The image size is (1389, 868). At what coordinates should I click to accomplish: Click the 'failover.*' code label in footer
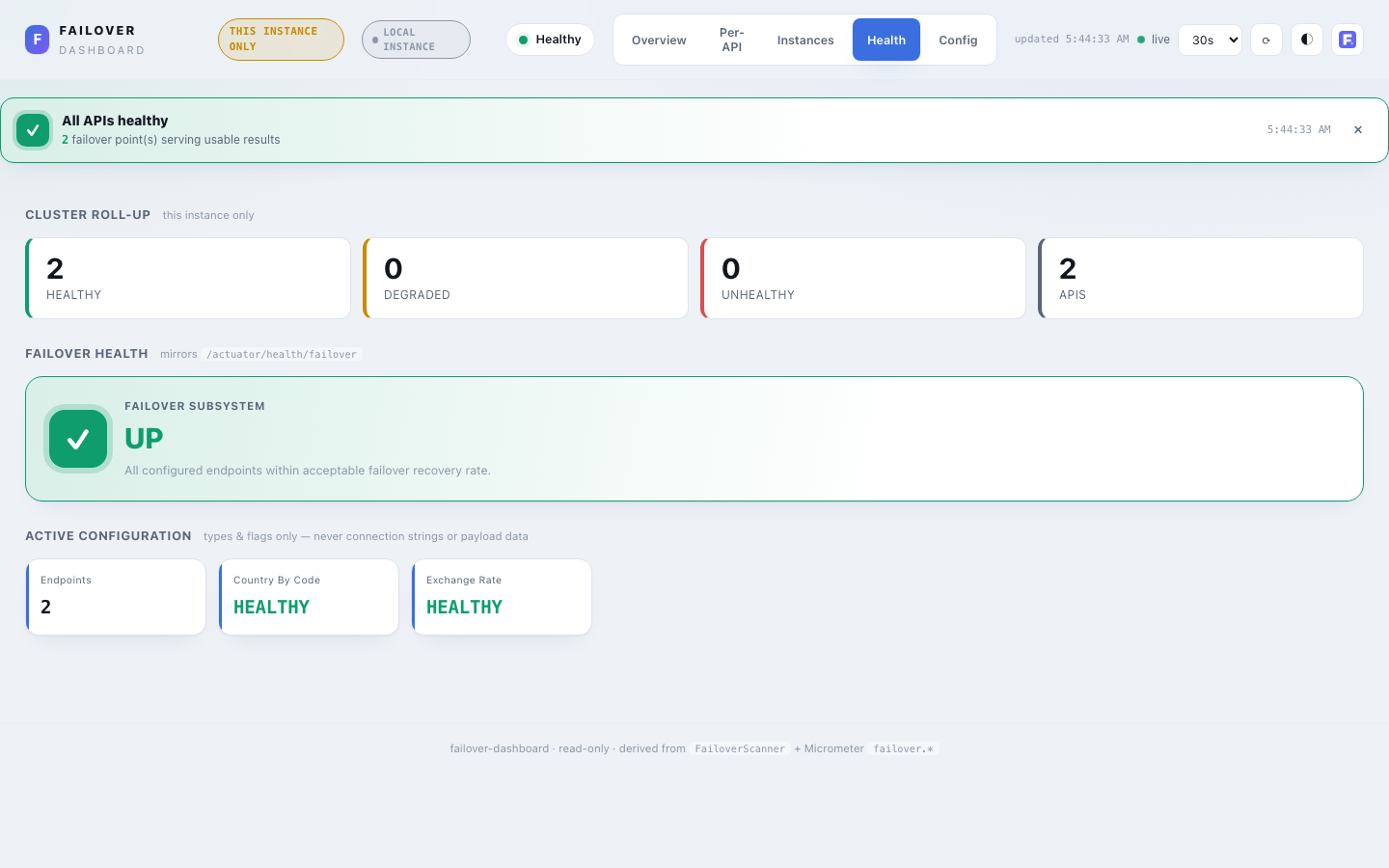[x=903, y=748]
